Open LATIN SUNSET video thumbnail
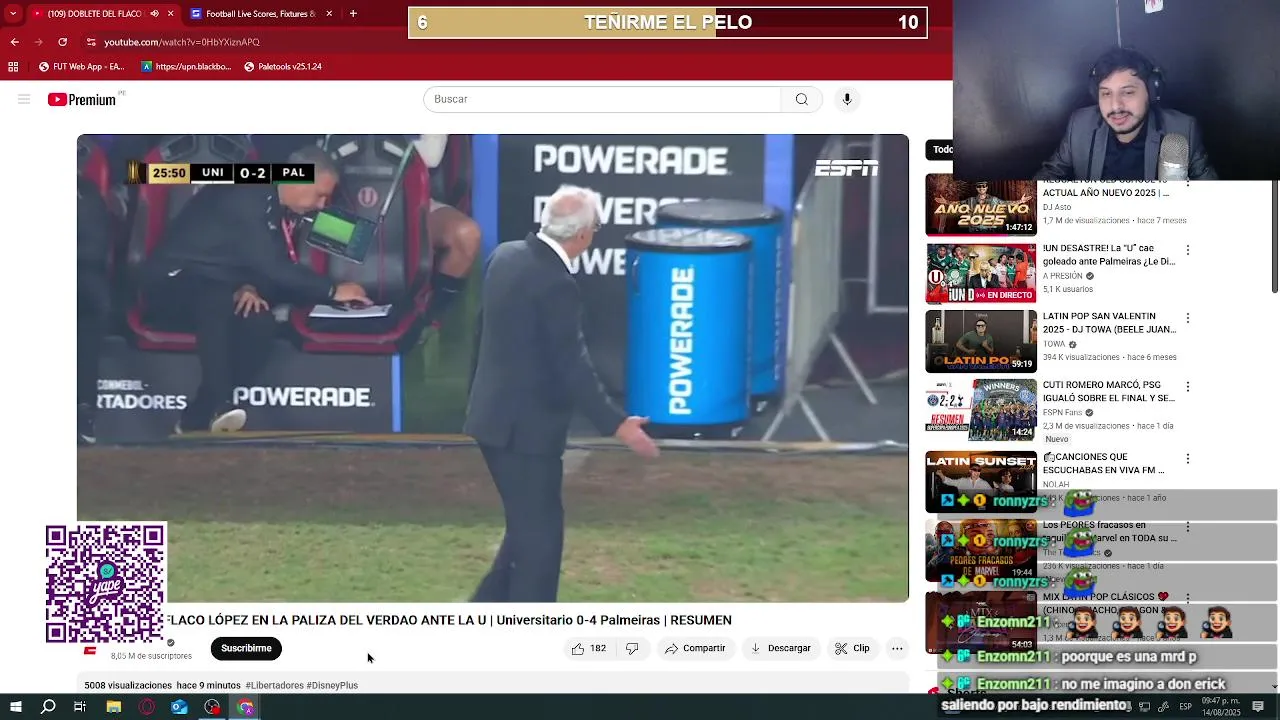Image resolution: width=1280 pixels, height=720 pixels. [981, 481]
